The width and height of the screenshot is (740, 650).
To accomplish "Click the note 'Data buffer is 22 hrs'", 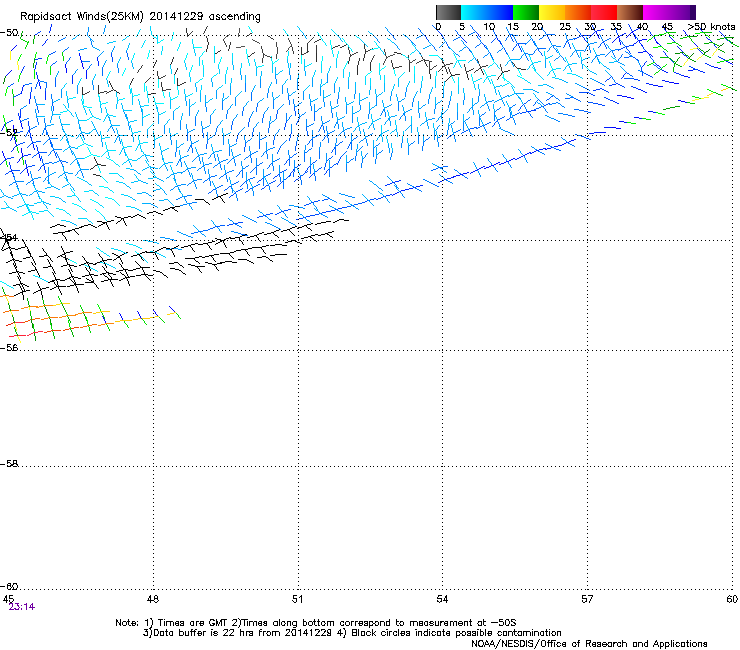I will pos(202,633).
